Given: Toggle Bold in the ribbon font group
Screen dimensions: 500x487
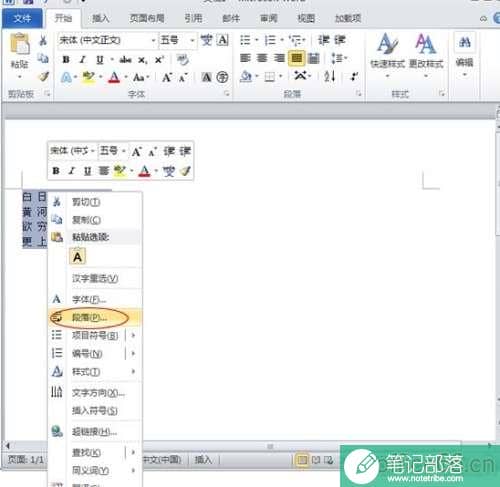Looking at the screenshot, I should [66, 60].
